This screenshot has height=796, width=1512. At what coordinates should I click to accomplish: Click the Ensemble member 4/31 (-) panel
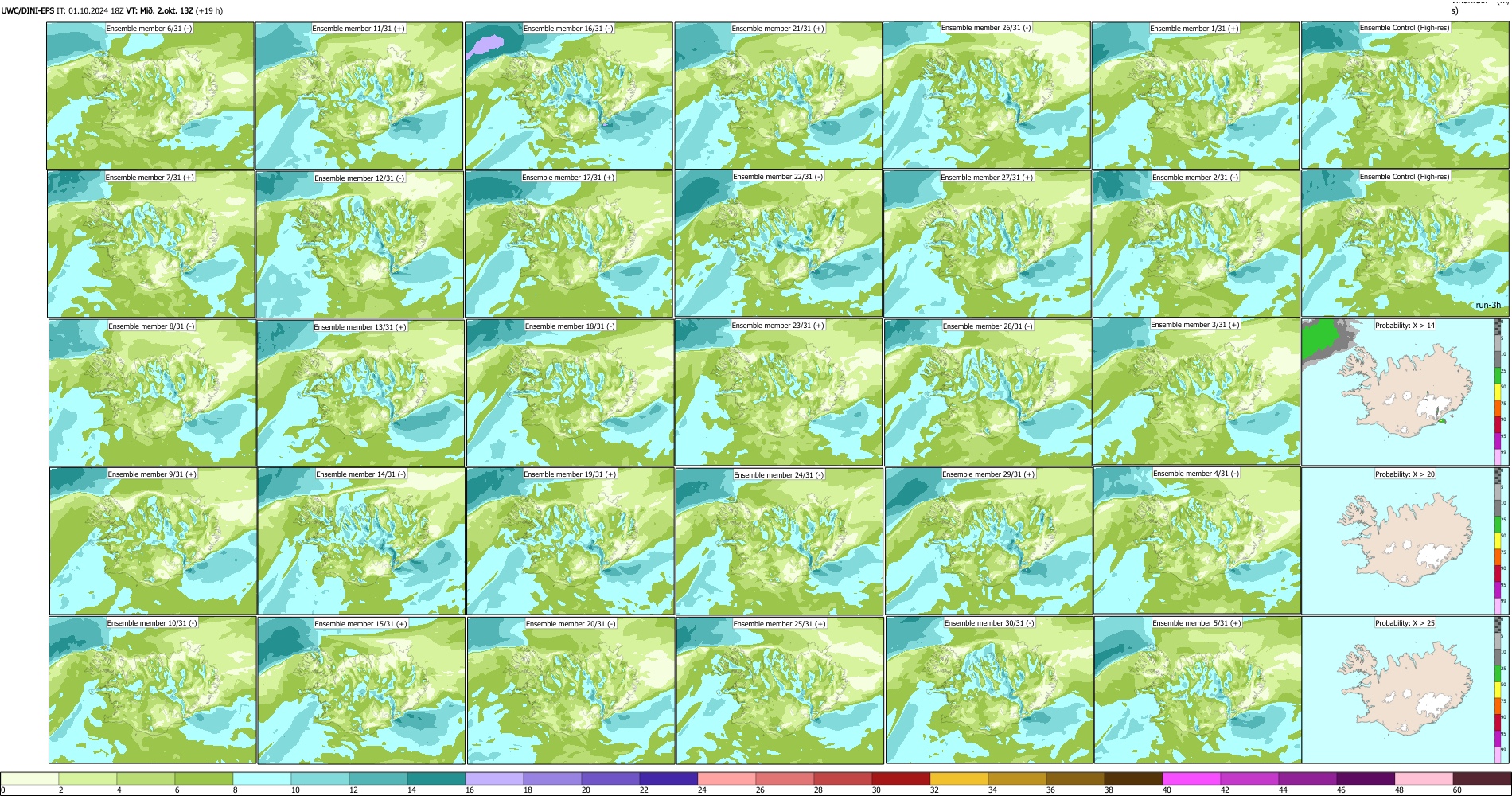click(1197, 540)
